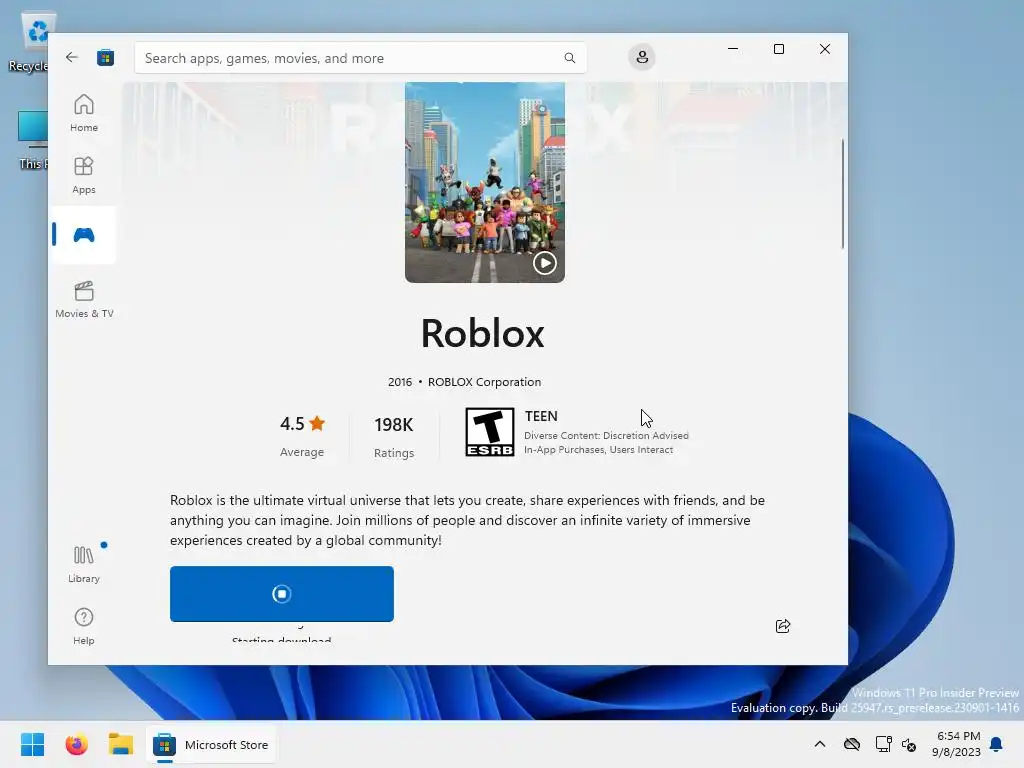Open the notifications bell icon
The width and height of the screenshot is (1024, 768).
(x=996, y=744)
